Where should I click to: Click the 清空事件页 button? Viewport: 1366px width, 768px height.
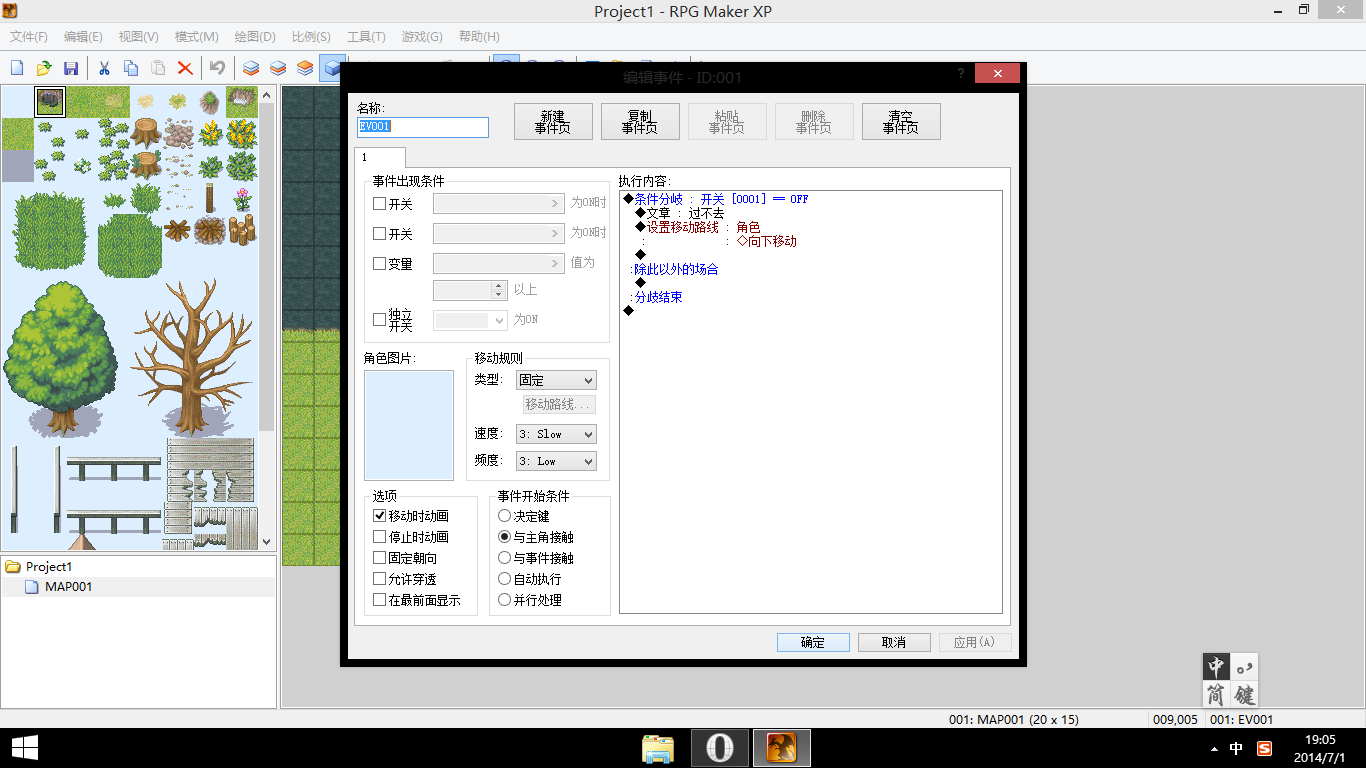pyautogui.click(x=901, y=122)
